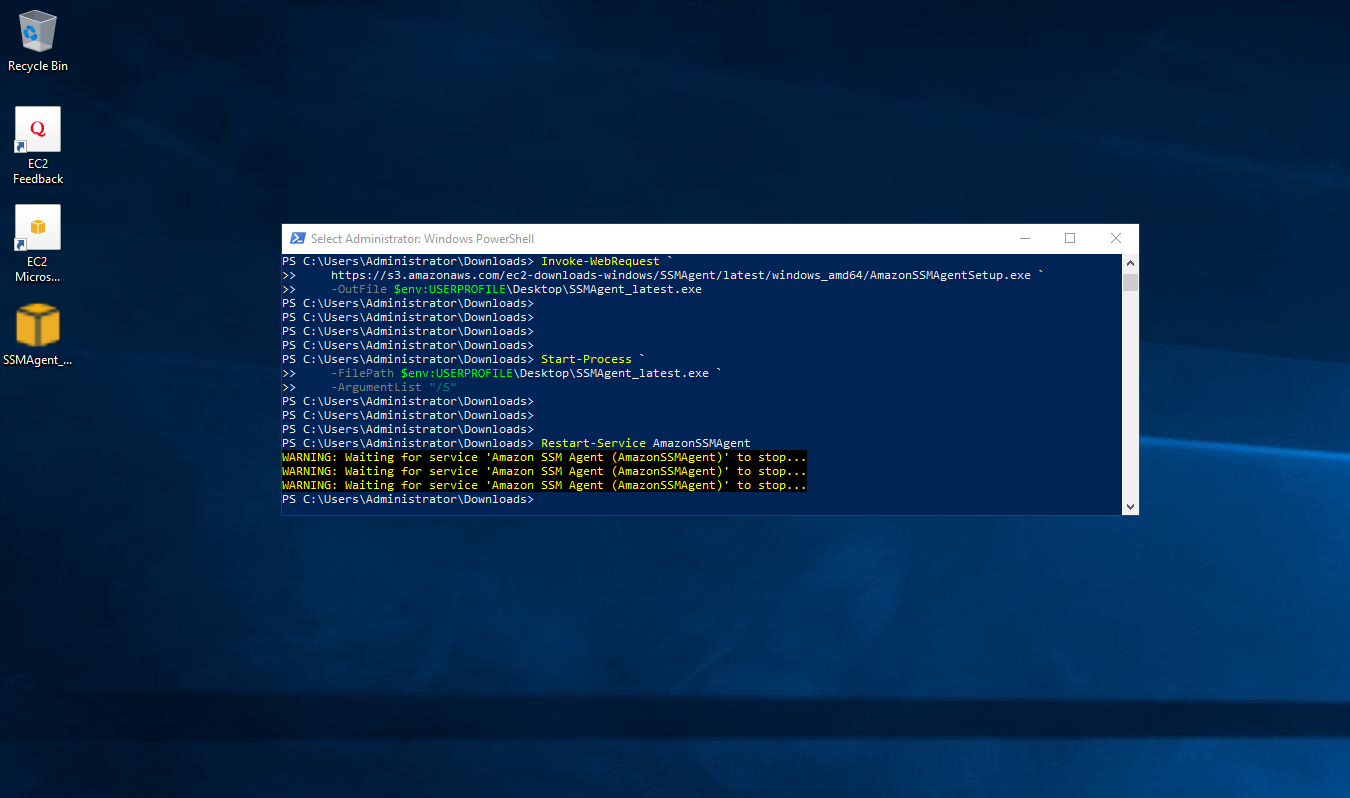The width and height of the screenshot is (1350, 798).
Task: Minimize the PowerShell window
Action: [x=1025, y=239]
